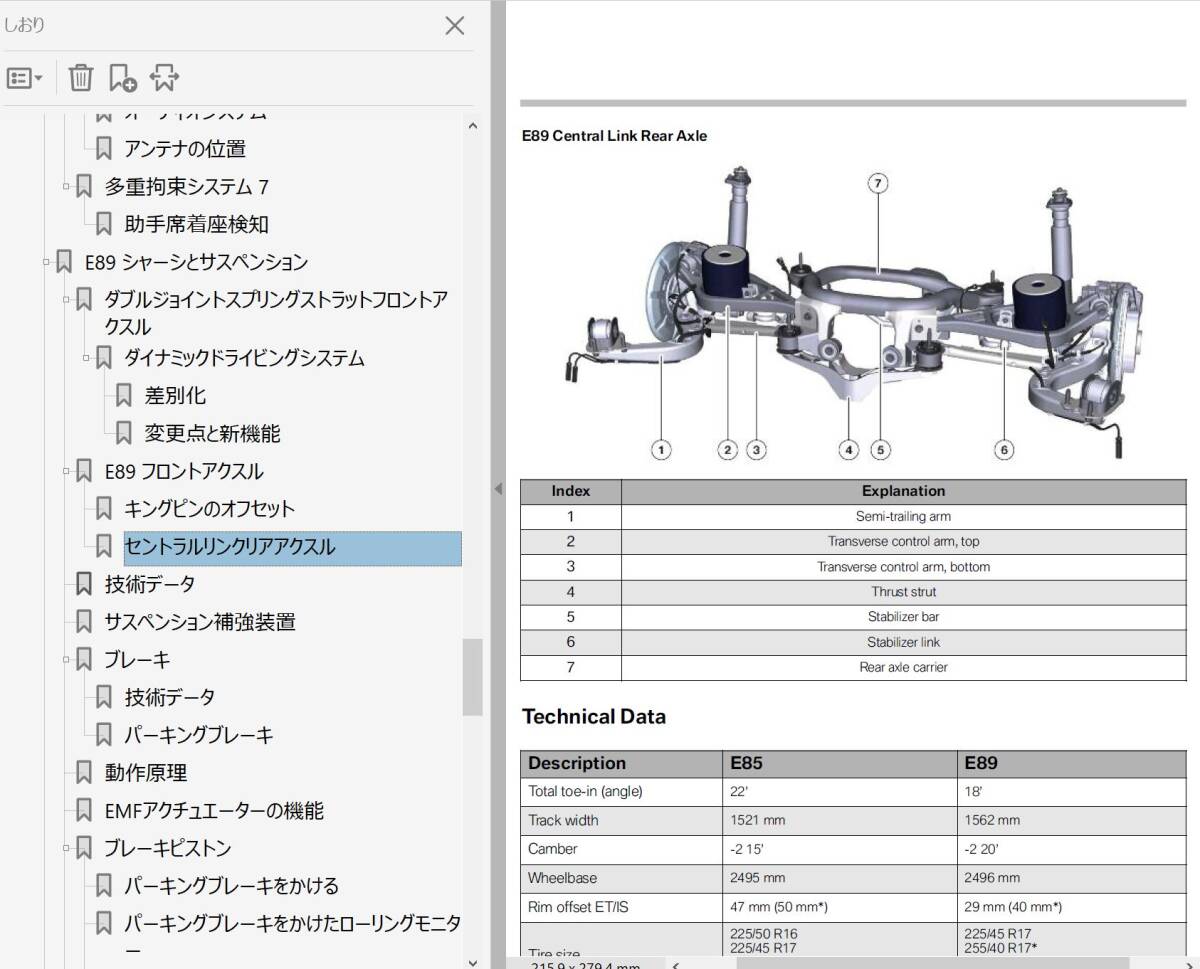Open bookmark パーキングブレーキをかけたローリングモニター
This screenshot has width=1200, height=969.
click(x=293, y=935)
